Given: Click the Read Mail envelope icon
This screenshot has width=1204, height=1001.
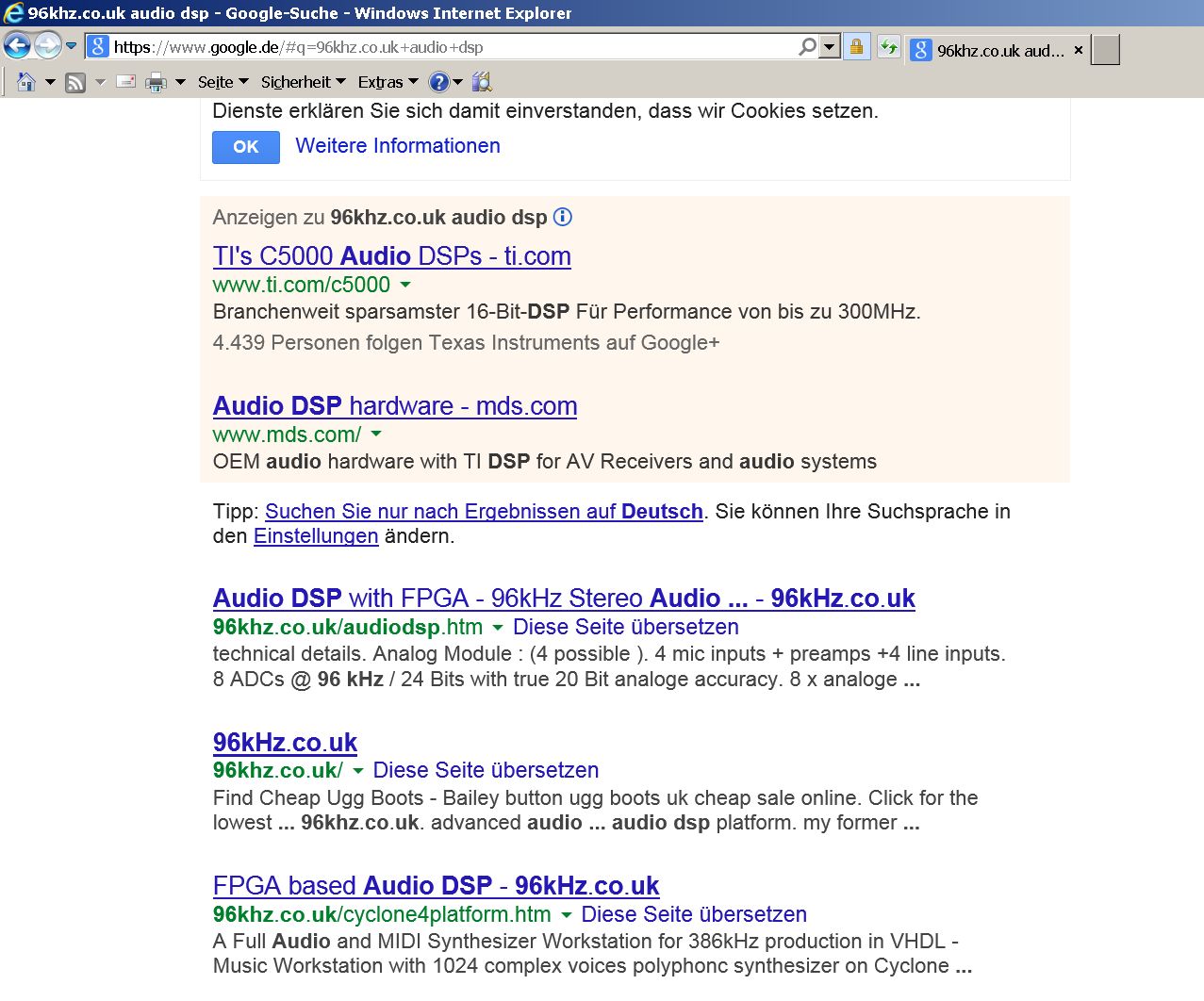Looking at the screenshot, I should tap(126, 82).
